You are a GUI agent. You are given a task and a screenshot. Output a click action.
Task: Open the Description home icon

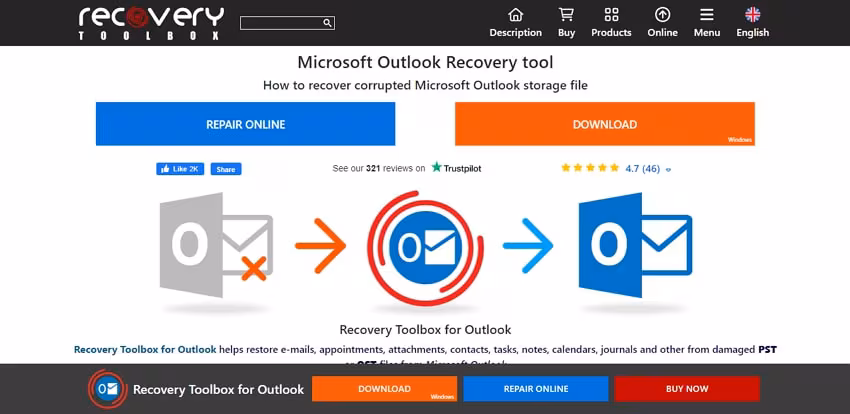coord(516,14)
